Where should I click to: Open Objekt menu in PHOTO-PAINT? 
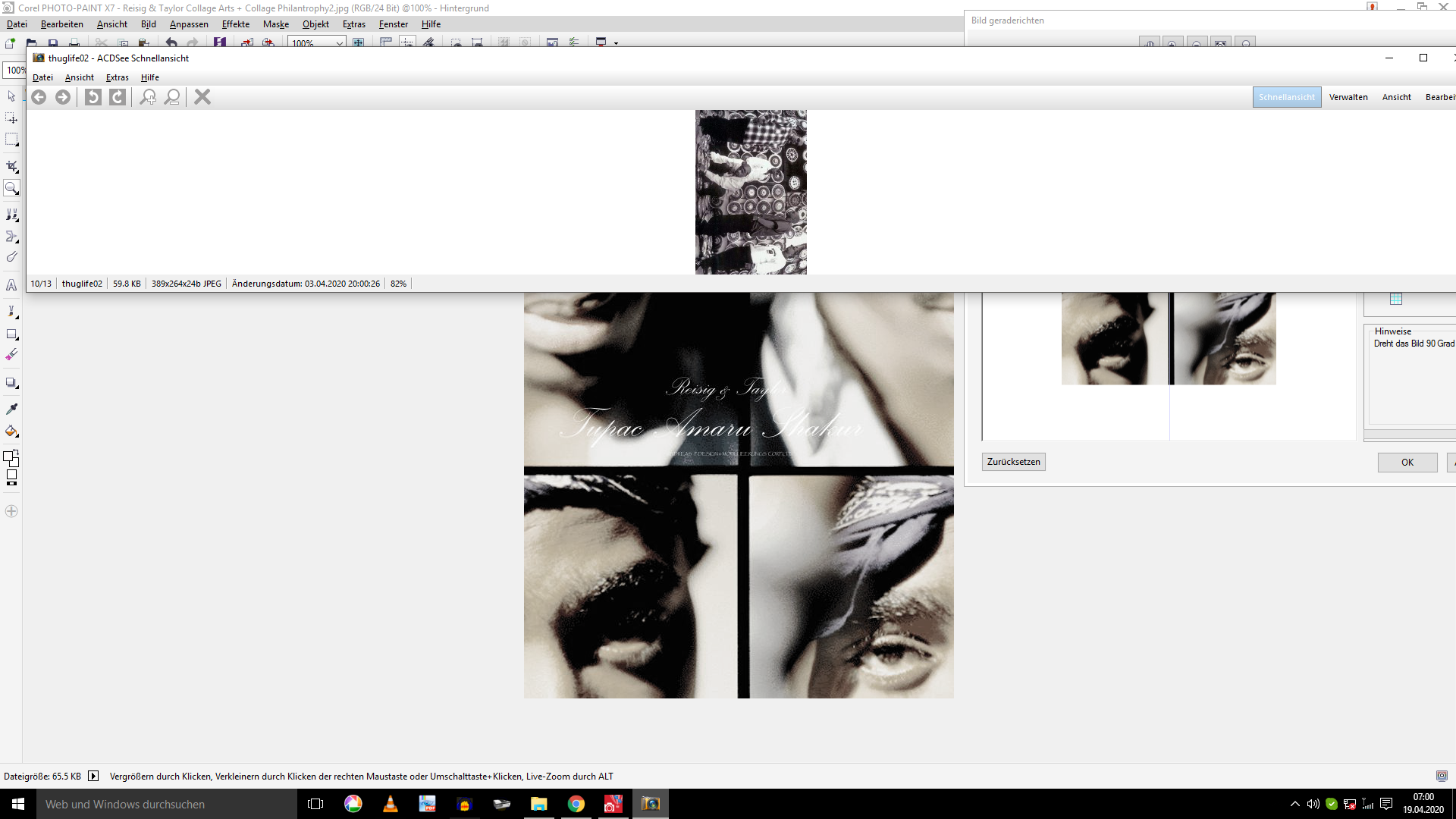pyautogui.click(x=315, y=24)
